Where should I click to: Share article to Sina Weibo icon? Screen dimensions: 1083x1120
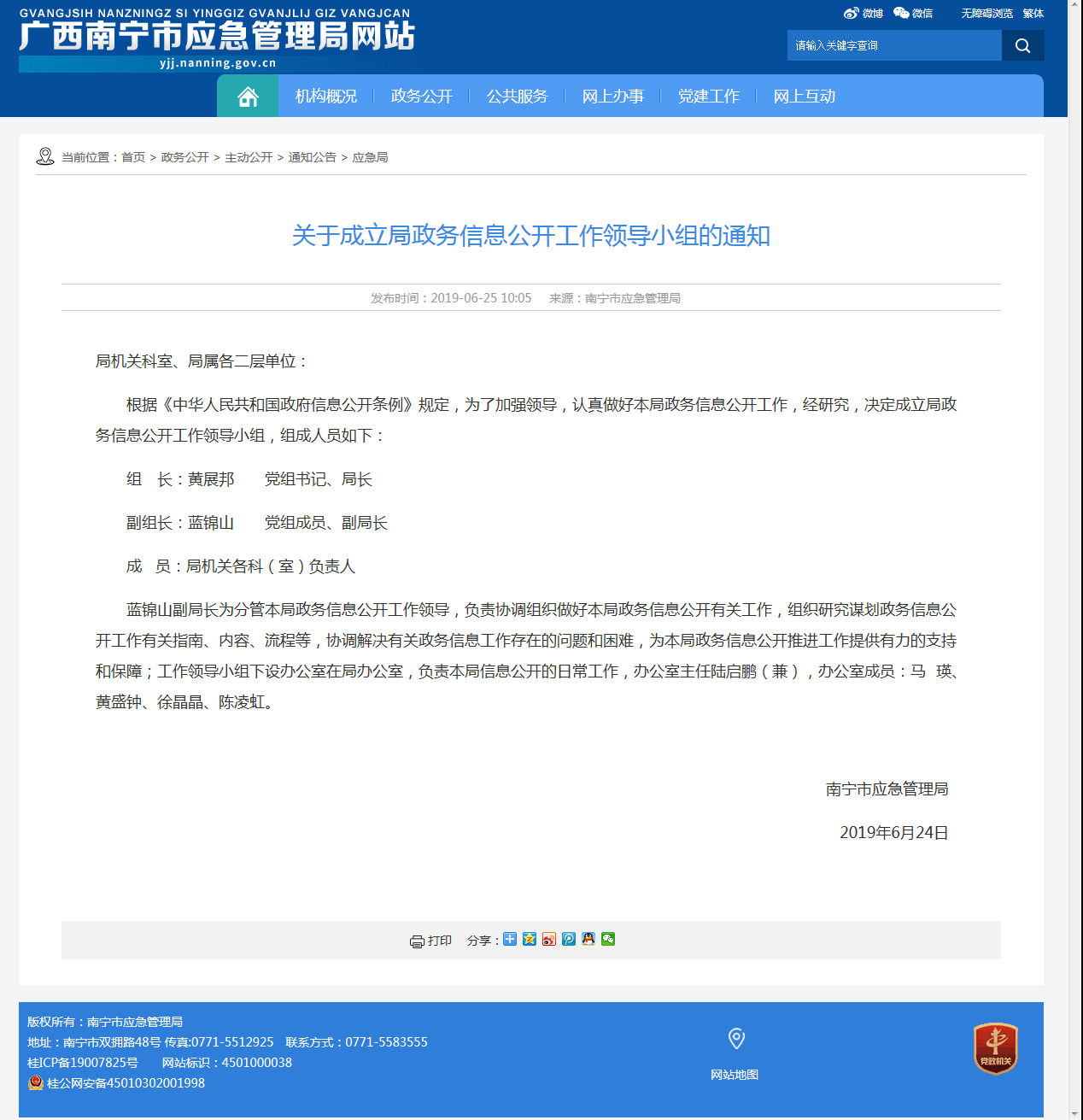pos(549,940)
